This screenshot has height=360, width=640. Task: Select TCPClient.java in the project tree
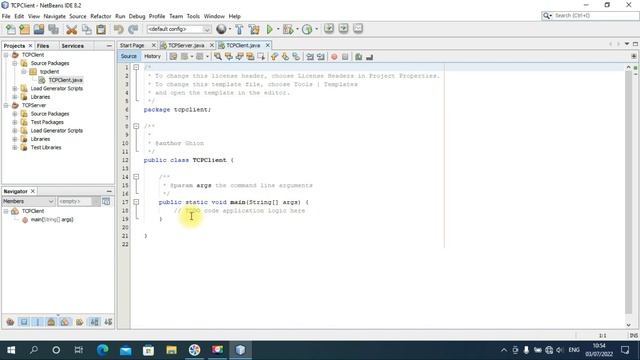65,80
